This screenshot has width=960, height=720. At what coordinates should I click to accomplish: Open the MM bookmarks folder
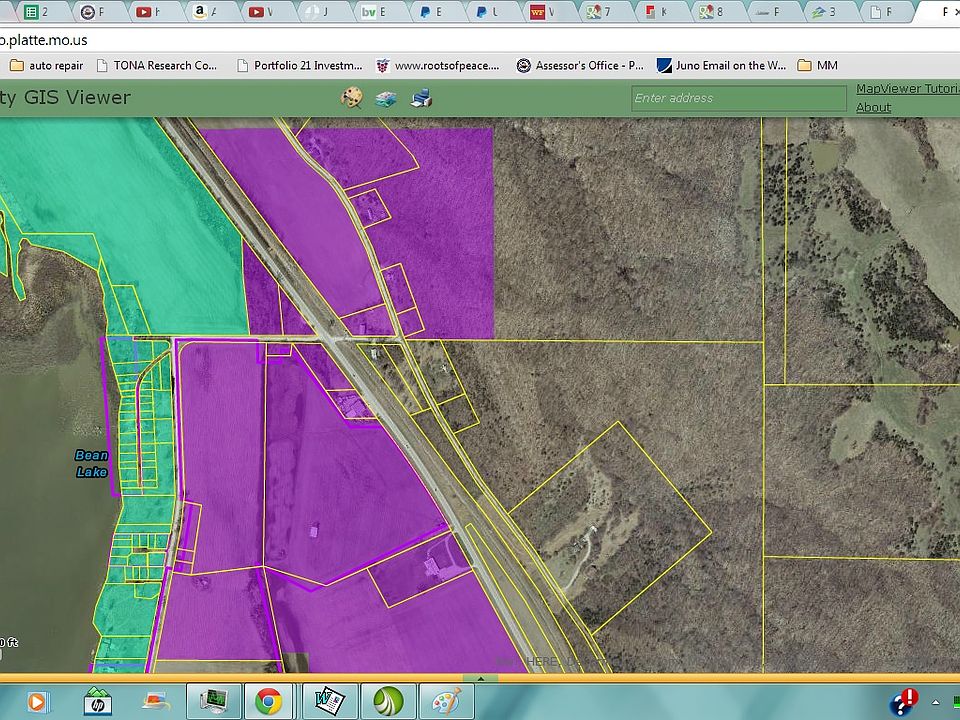tap(818, 65)
